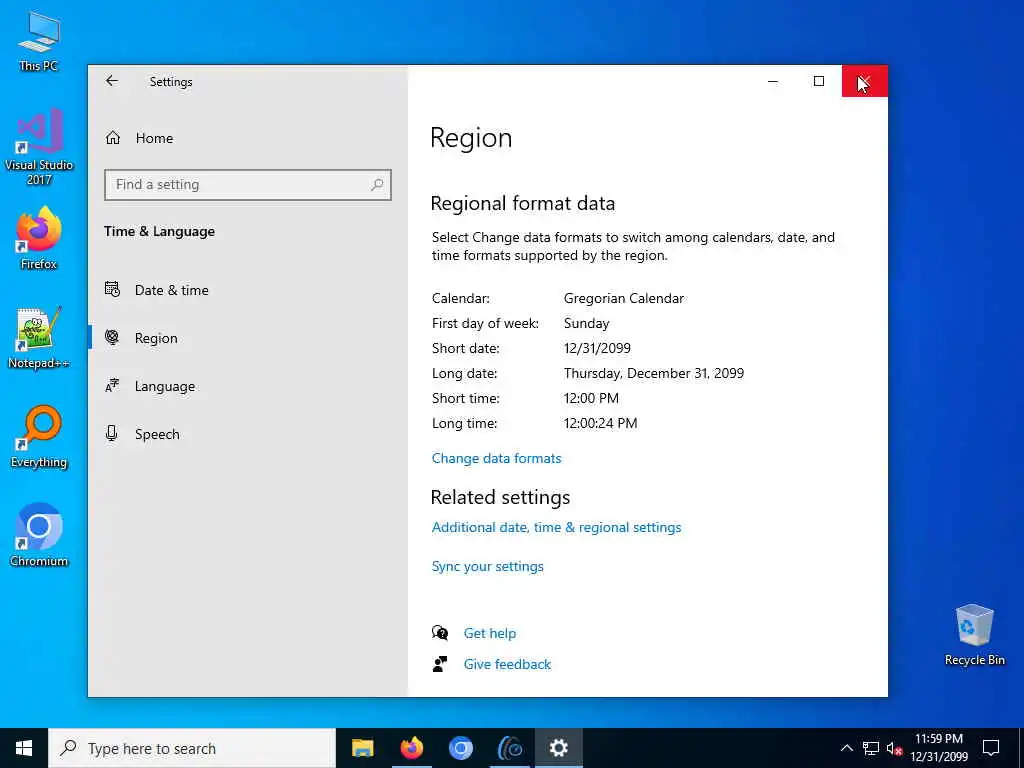Screen dimensions: 1024x768
Task: Show hidden system tray icons
Action: coord(846,748)
